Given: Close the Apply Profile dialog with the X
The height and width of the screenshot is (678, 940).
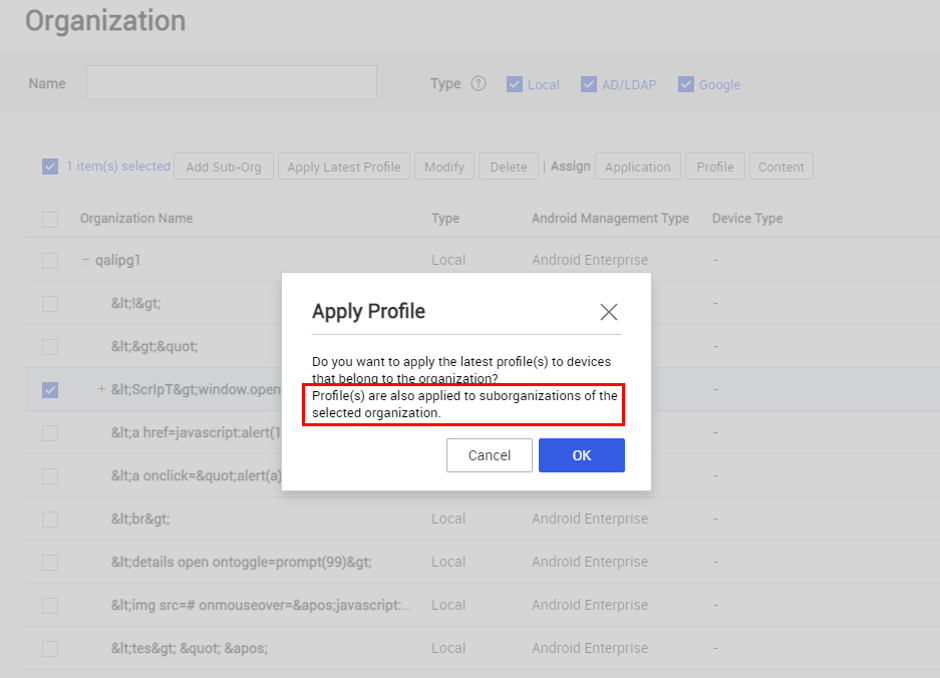Looking at the screenshot, I should [x=608, y=312].
